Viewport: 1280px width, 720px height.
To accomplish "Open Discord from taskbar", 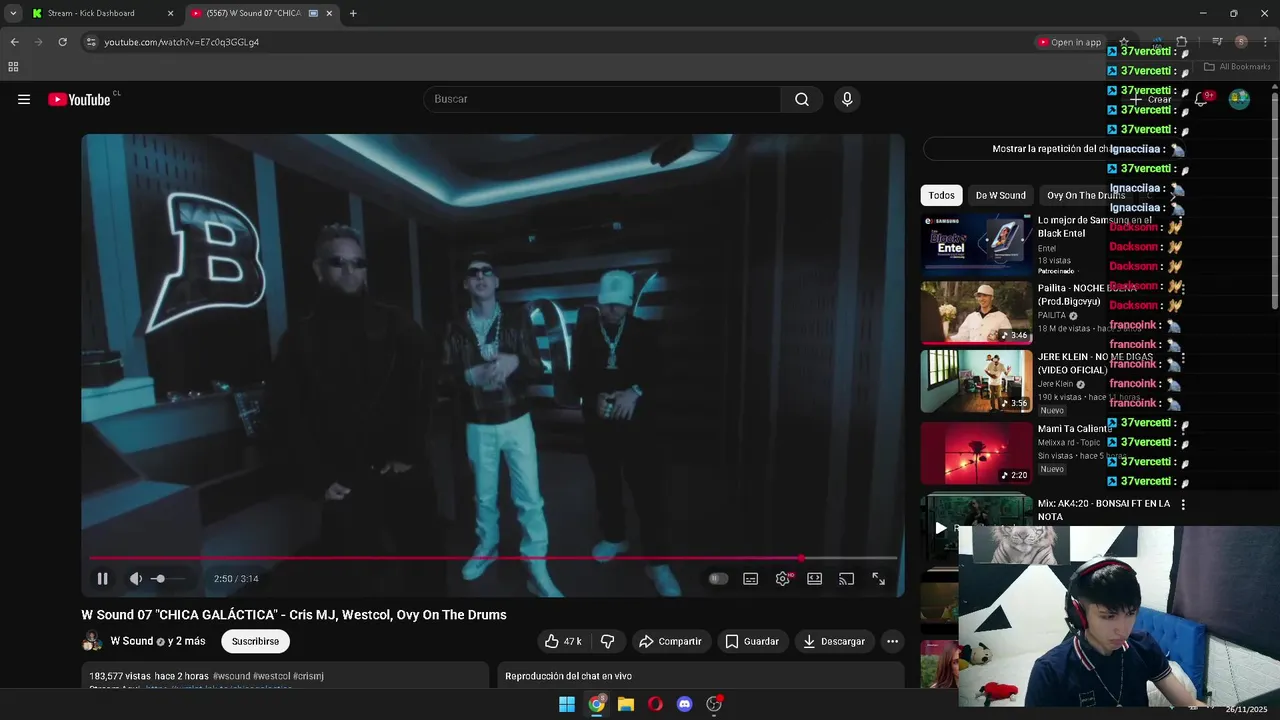I will (x=685, y=704).
